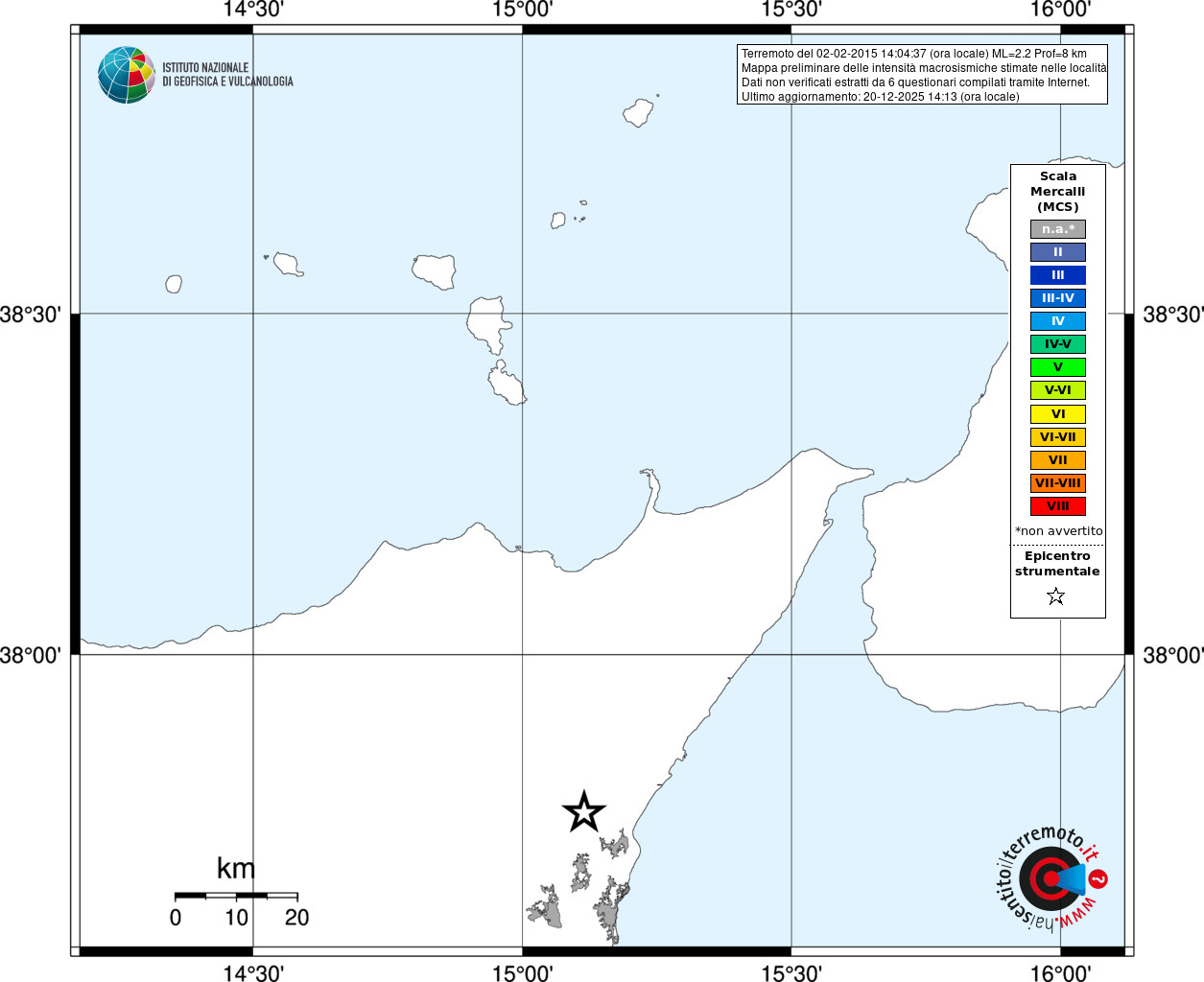Select the VI-VII legend swatch
The width and height of the screenshot is (1204, 982).
coord(1058,437)
